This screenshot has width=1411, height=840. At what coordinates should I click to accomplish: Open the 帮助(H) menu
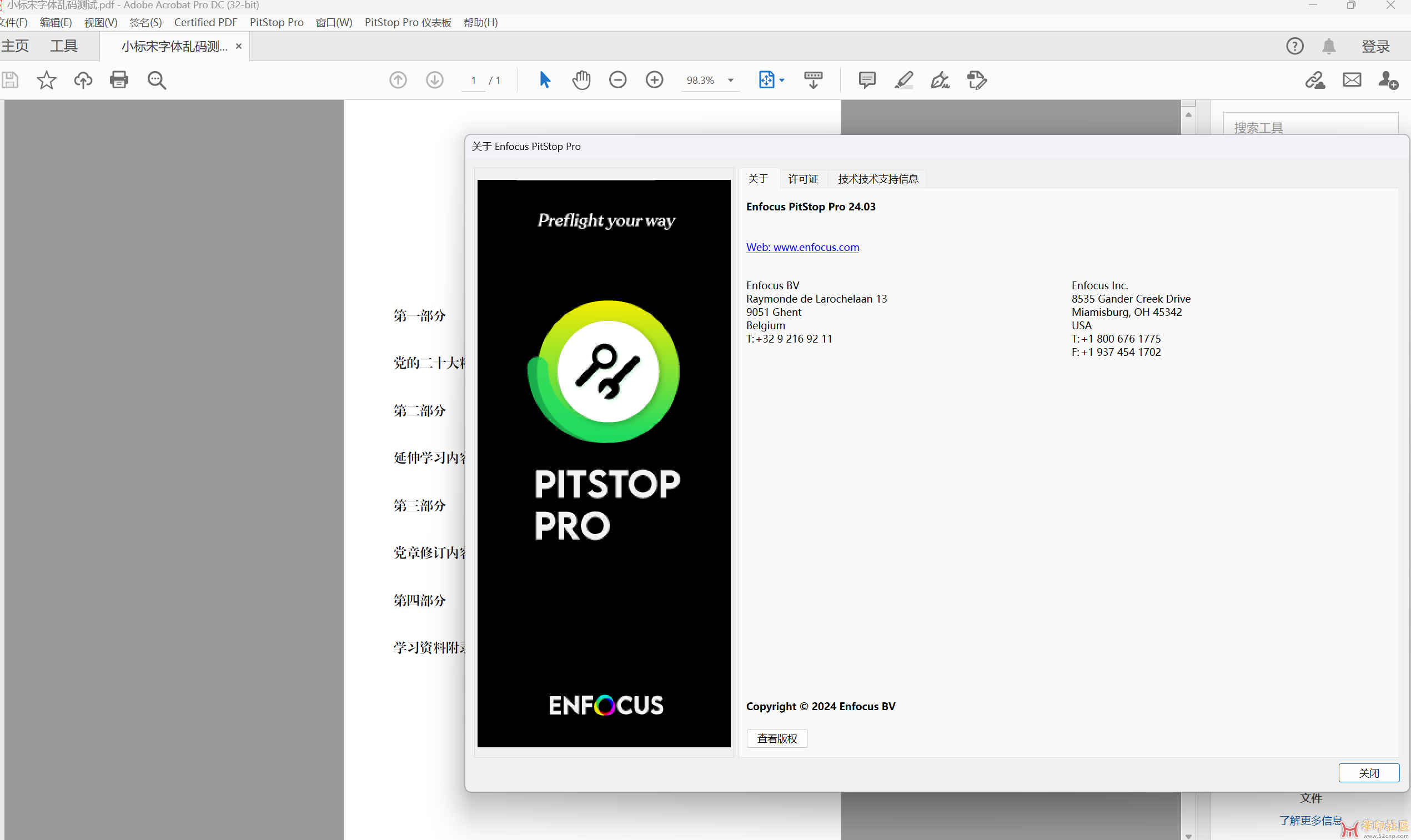point(480,22)
